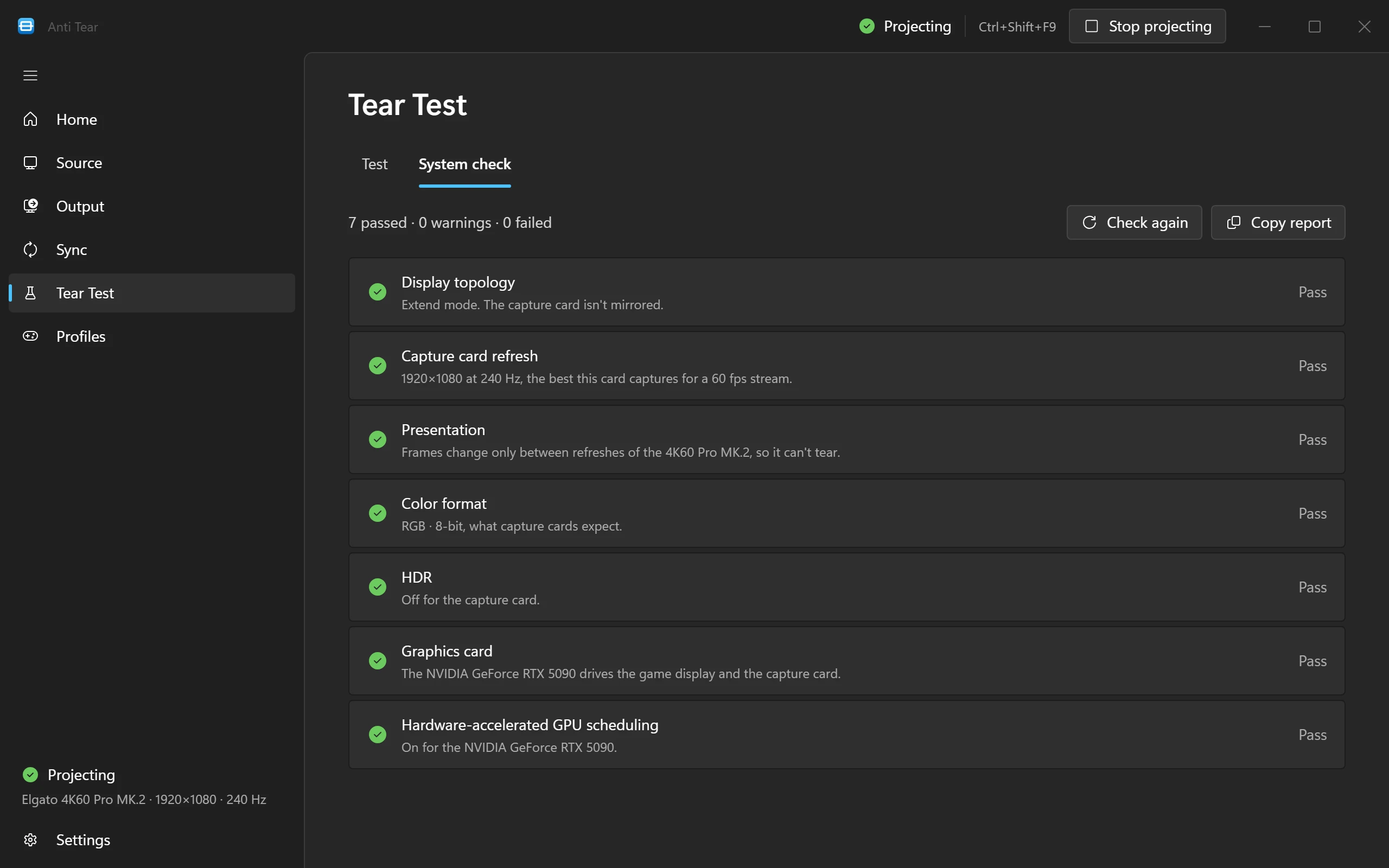Click the green check icon for Capture card refresh
This screenshot has width=1389, height=868.
378,366
